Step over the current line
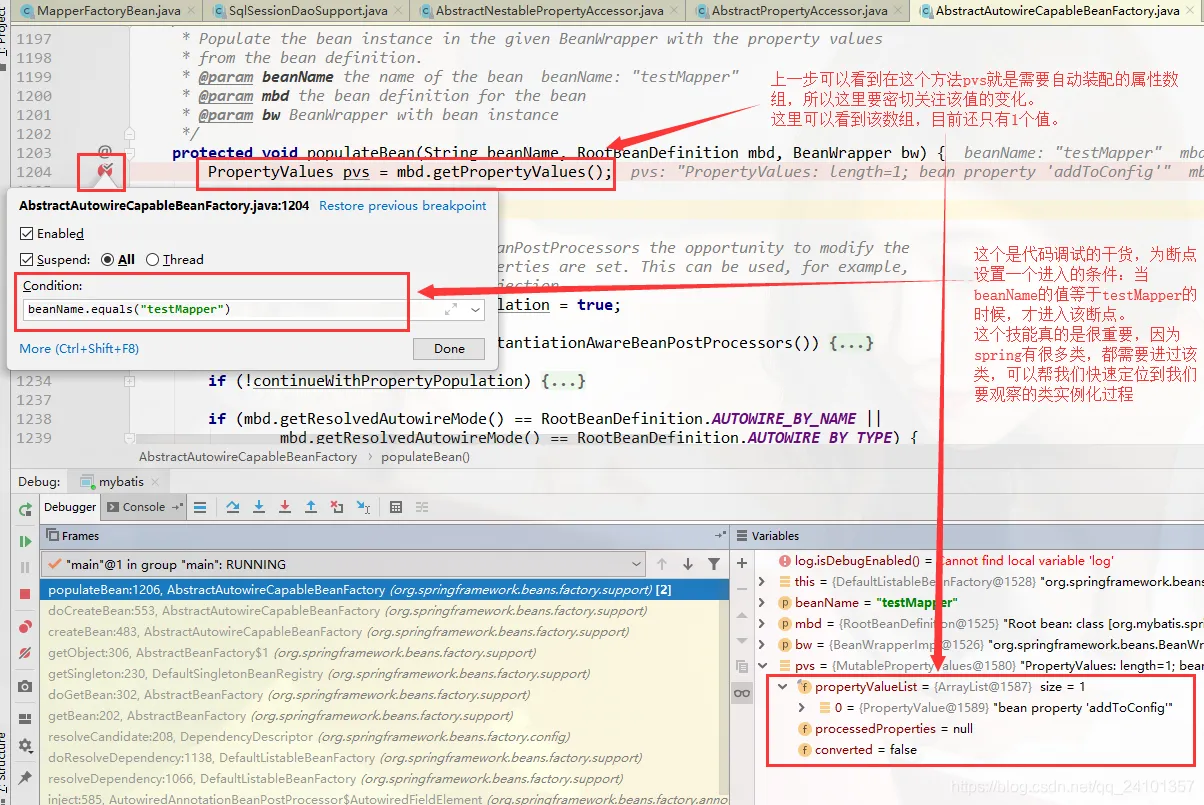 pos(233,507)
